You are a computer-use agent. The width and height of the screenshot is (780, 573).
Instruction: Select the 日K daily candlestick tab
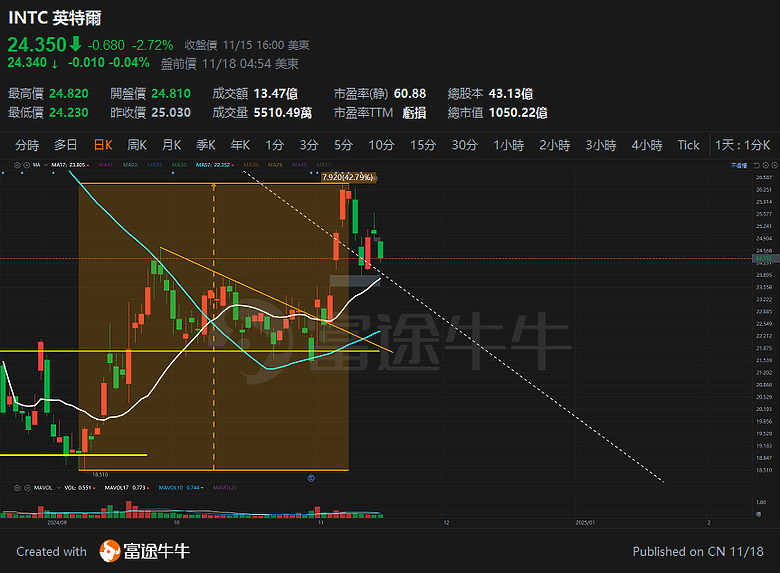click(x=103, y=145)
